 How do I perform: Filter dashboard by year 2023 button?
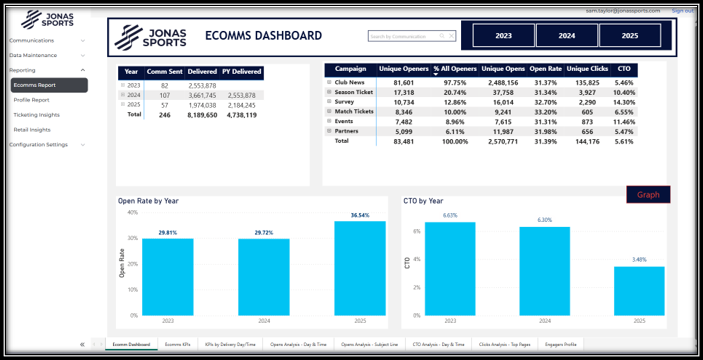coord(503,36)
